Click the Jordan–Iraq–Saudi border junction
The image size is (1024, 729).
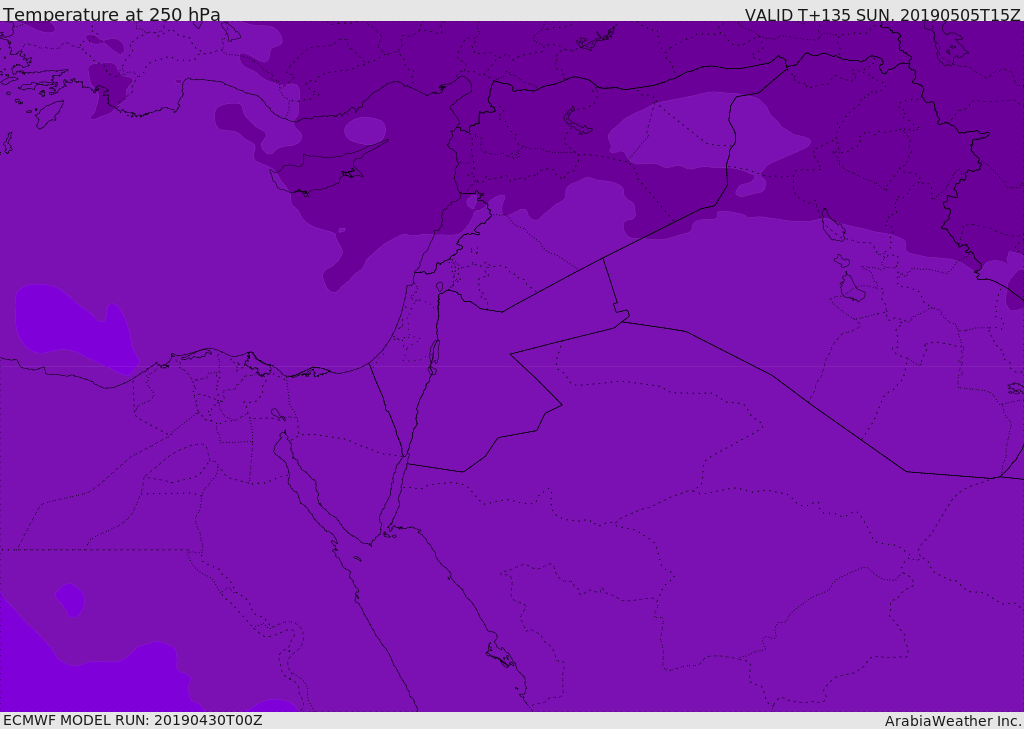click(622, 320)
